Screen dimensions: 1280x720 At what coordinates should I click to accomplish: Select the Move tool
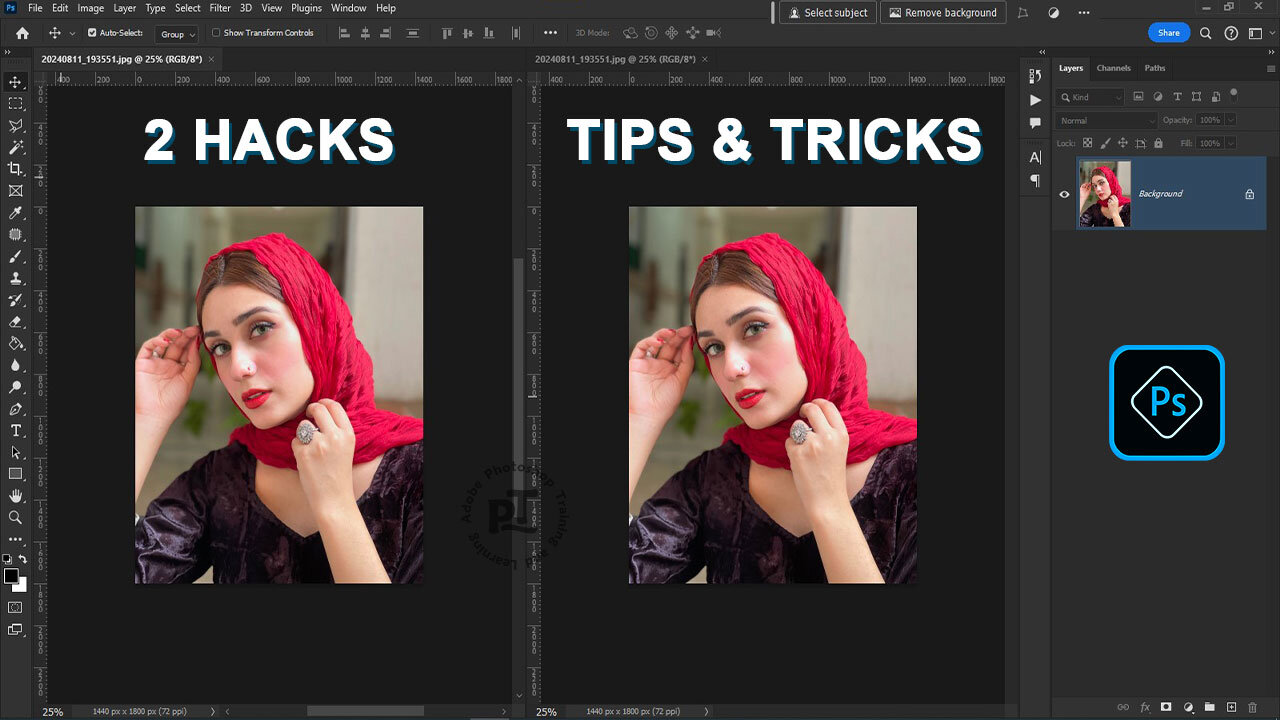pos(15,82)
